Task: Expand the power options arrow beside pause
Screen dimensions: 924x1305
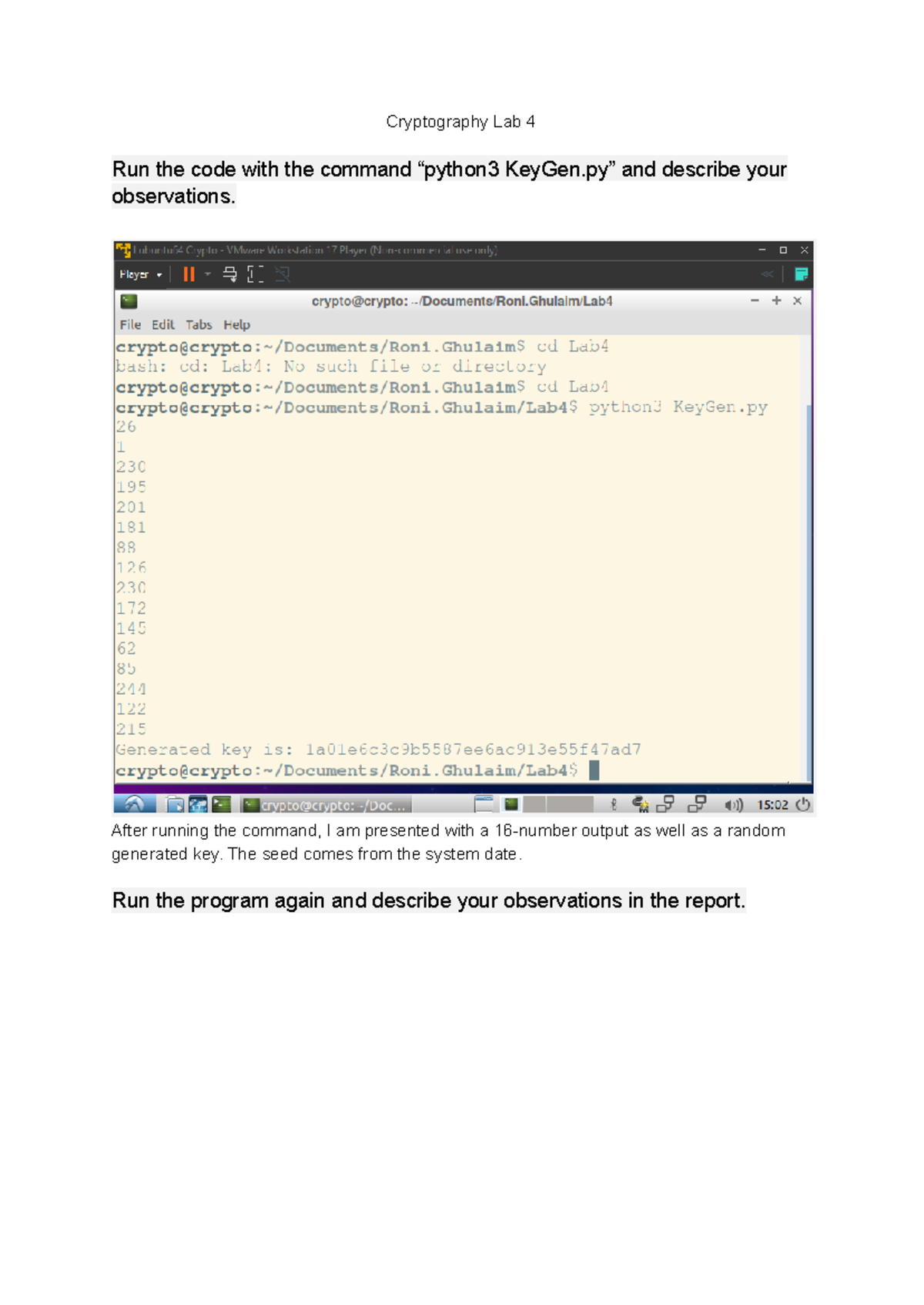Action: (208, 274)
